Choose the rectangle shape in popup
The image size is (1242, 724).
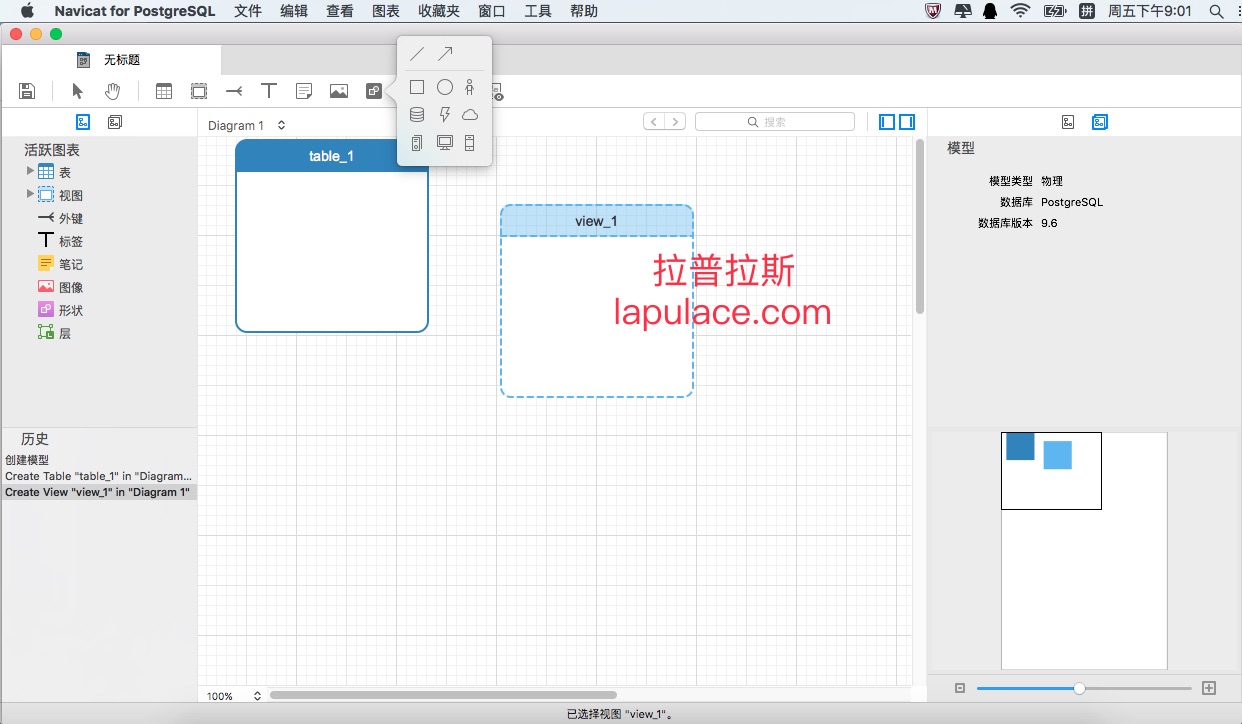point(417,88)
